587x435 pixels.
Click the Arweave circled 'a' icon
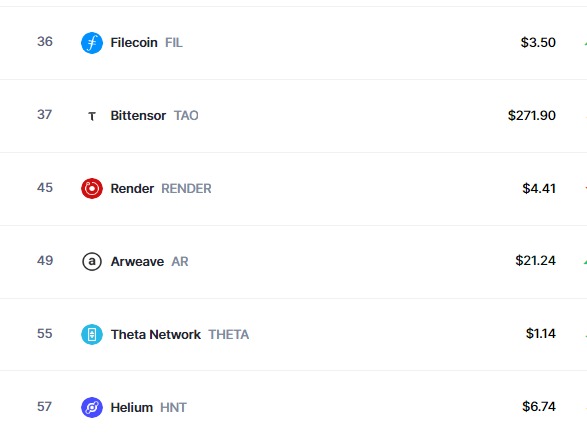click(x=92, y=261)
